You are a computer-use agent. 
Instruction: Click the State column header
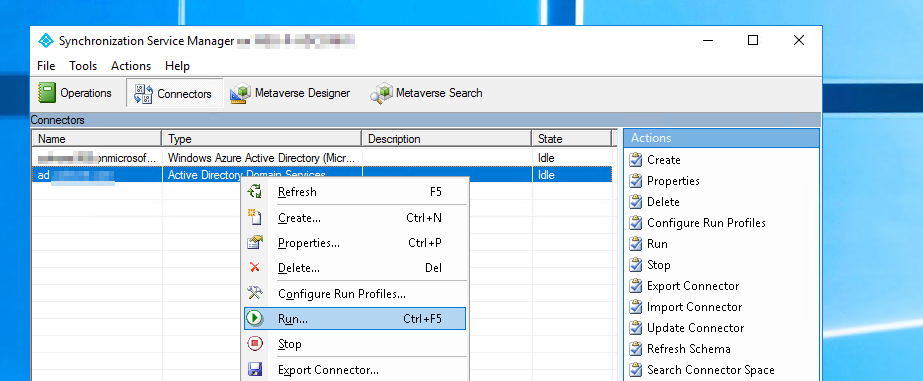(x=572, y=139)
